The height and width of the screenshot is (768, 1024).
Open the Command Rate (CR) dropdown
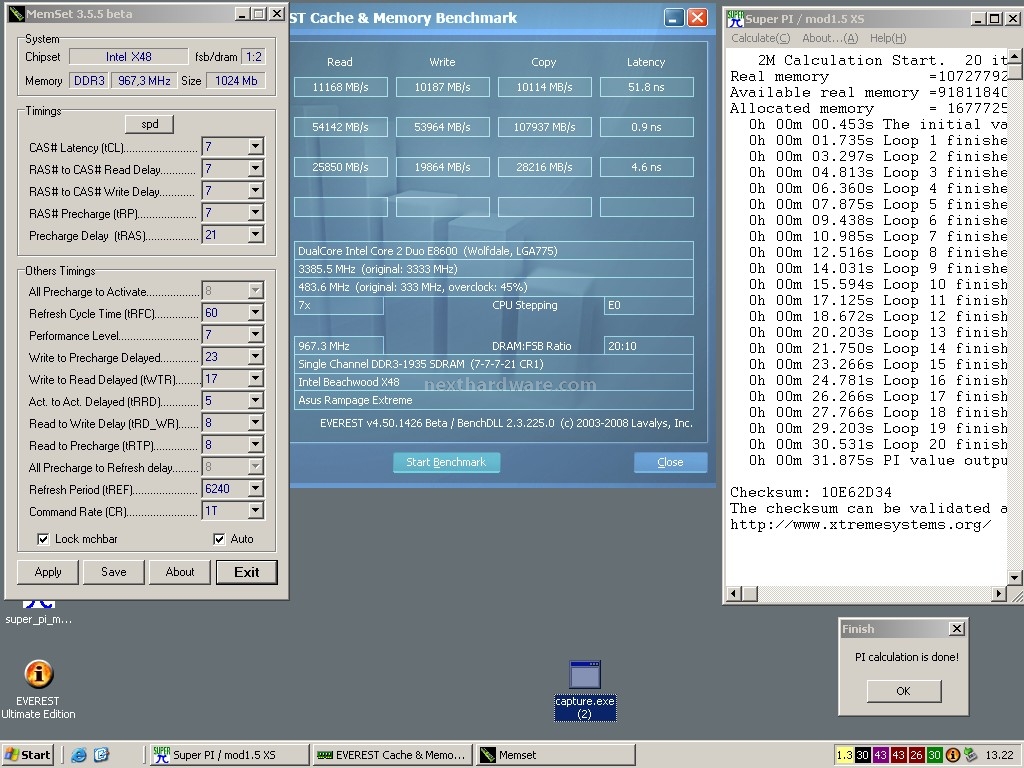255,511
